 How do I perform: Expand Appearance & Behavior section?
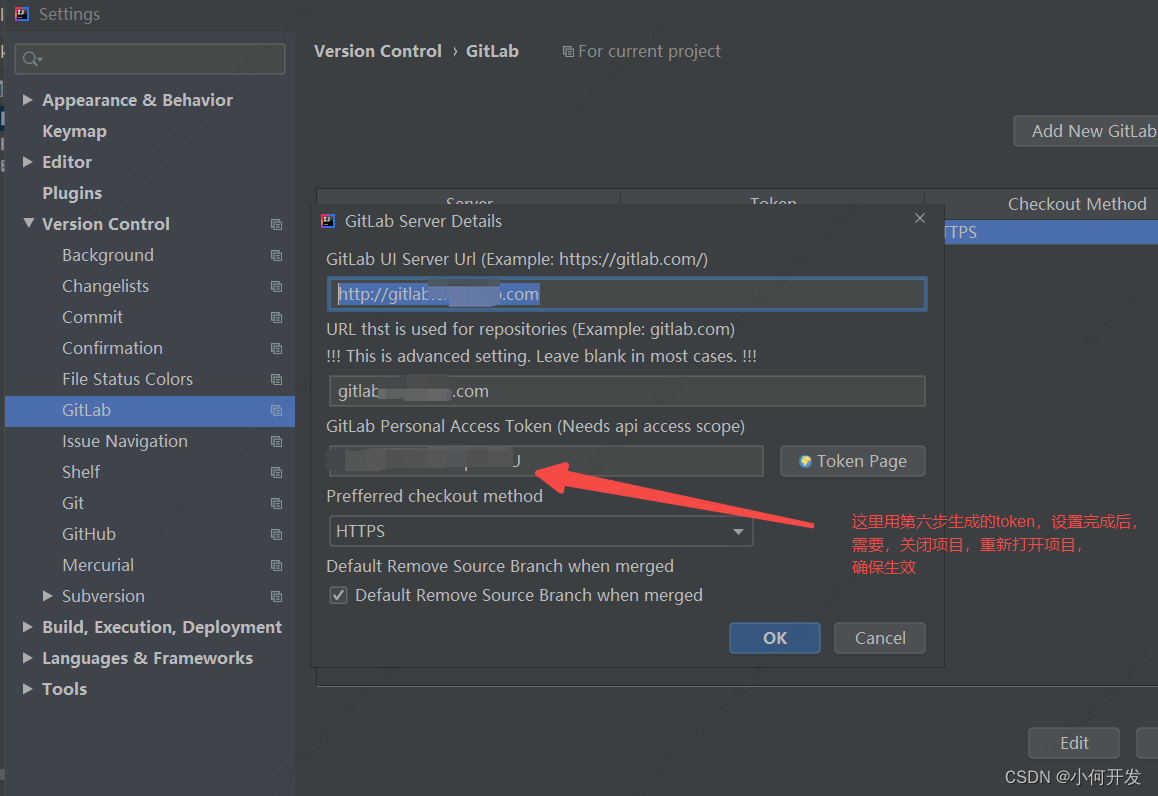[x=27, y=100]
